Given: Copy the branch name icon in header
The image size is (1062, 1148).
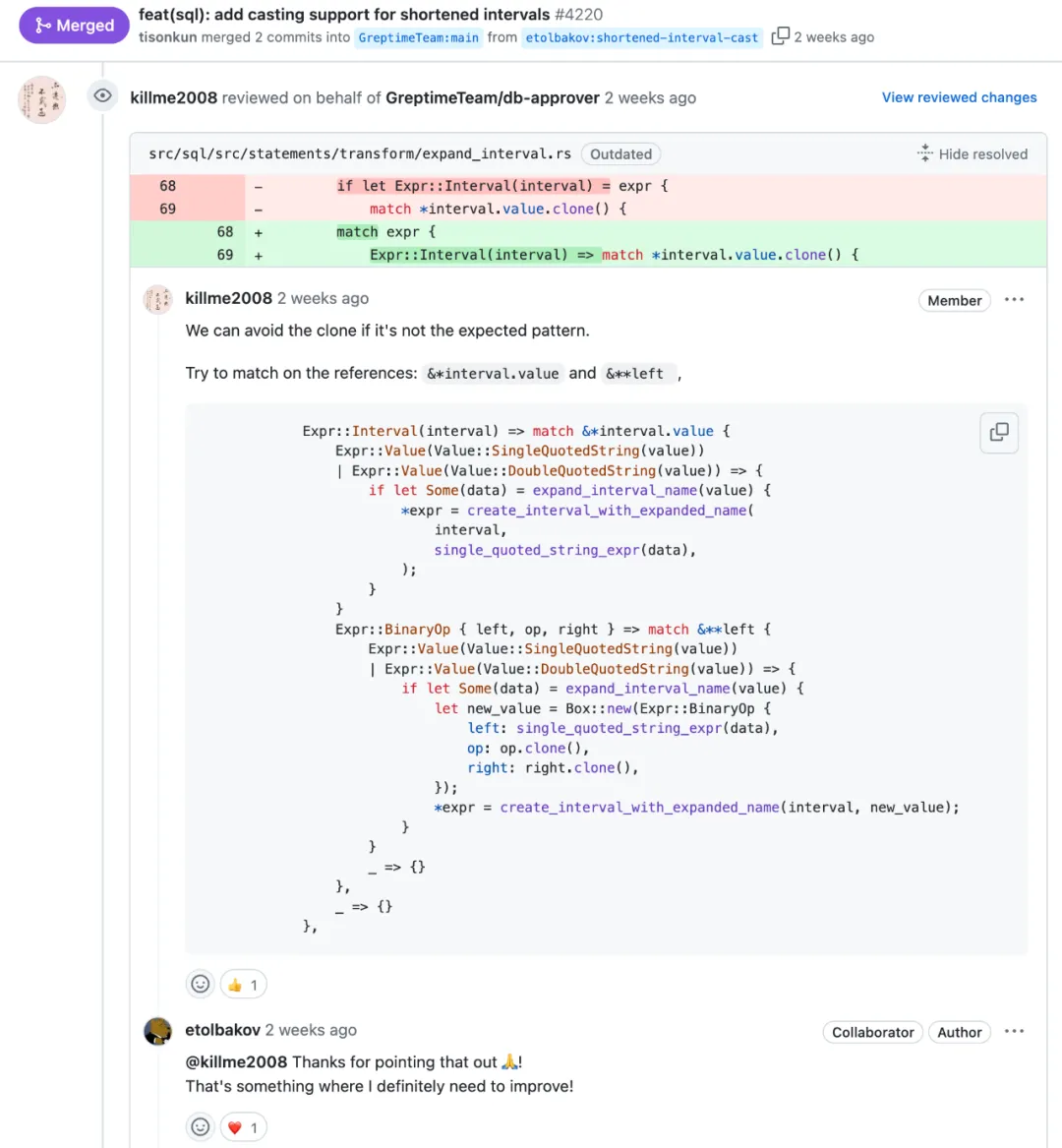Looking at the screenshot, I should pyautogui.click(x=780, y=36).
